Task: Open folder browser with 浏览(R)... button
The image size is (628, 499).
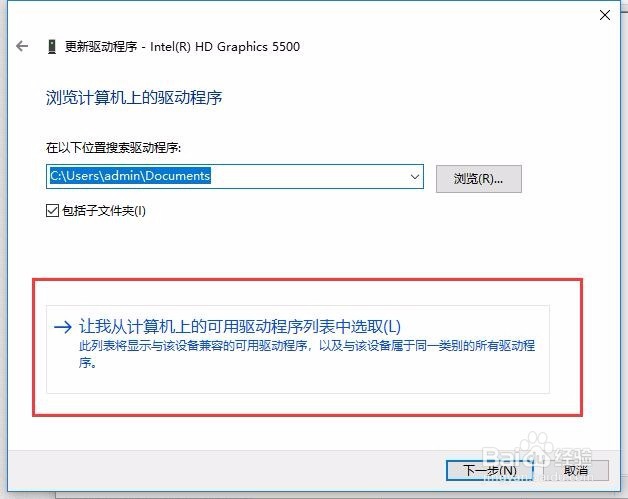Action: (x=479, y=179)
